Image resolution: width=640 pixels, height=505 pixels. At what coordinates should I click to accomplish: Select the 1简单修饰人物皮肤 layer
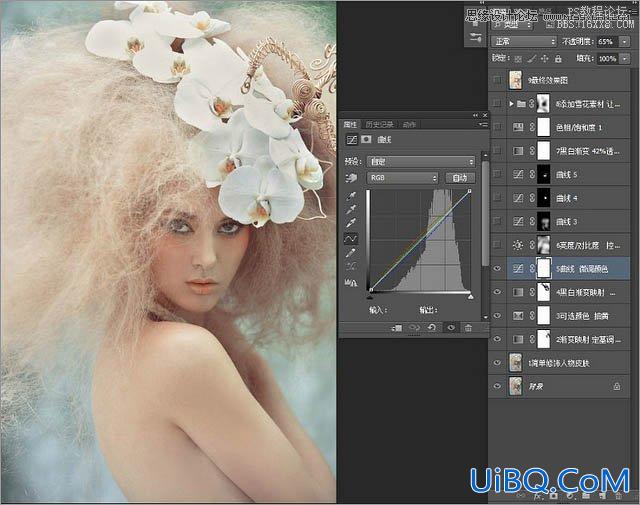(x=560, y=363)
